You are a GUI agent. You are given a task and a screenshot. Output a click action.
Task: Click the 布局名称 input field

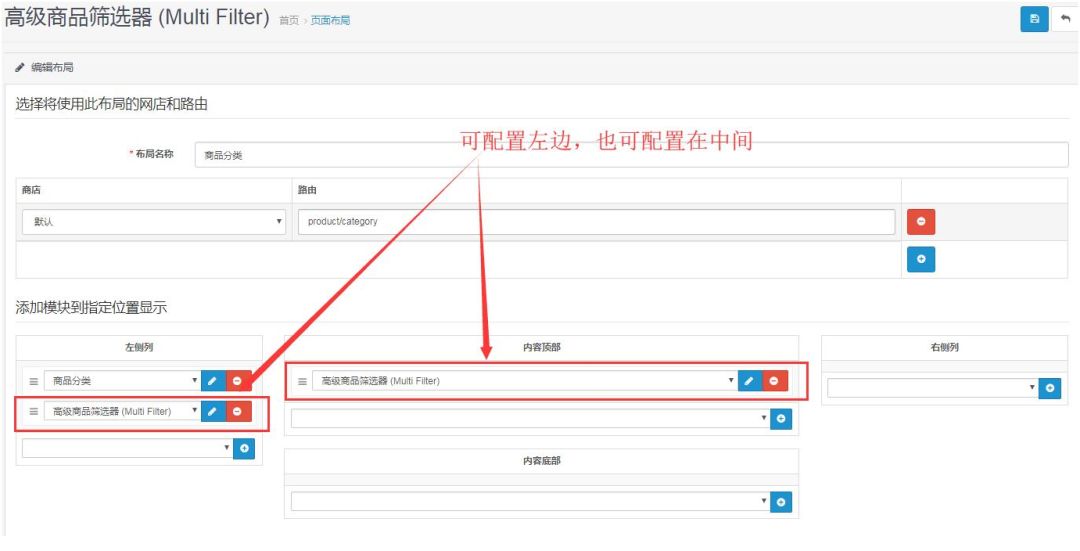[x=631, y=155]
